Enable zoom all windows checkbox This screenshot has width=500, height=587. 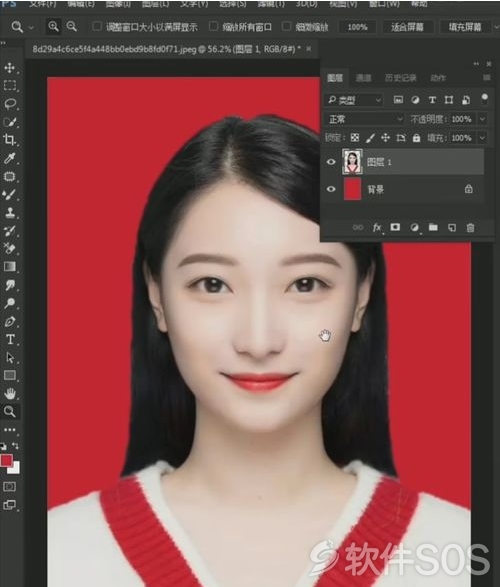point(213,26)
